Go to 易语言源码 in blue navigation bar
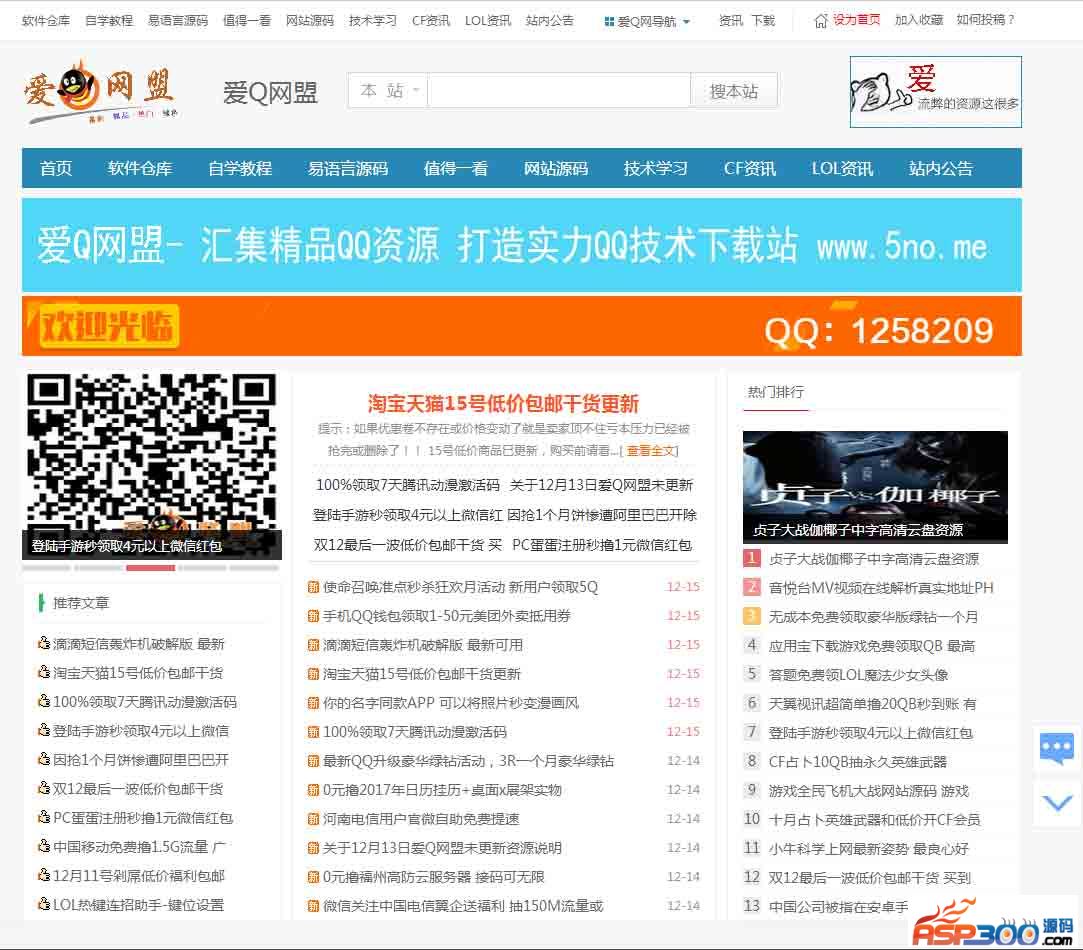This screenshot has width=1083, height=950. tap(348, 168)
